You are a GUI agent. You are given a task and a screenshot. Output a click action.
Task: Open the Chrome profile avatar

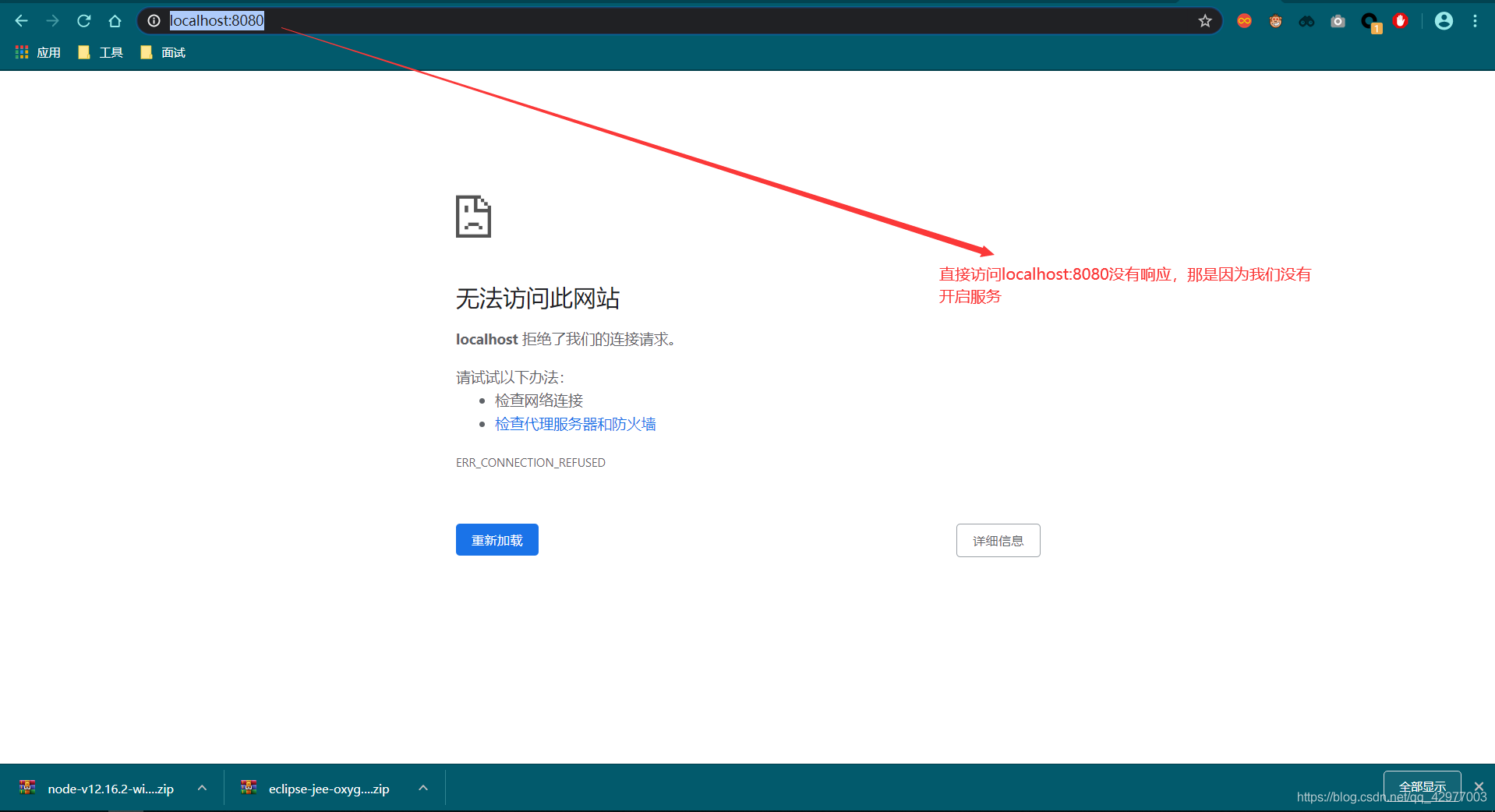[1443, 21]
